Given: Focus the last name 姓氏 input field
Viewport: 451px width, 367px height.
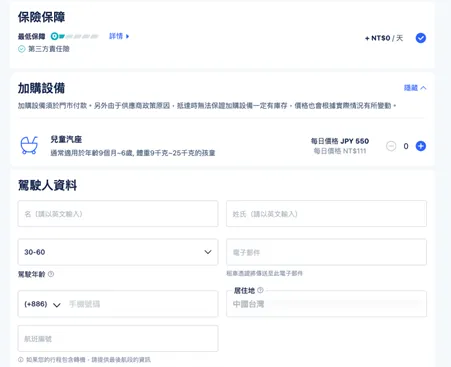Looking at the screenshot, I should tap(326, 214).
